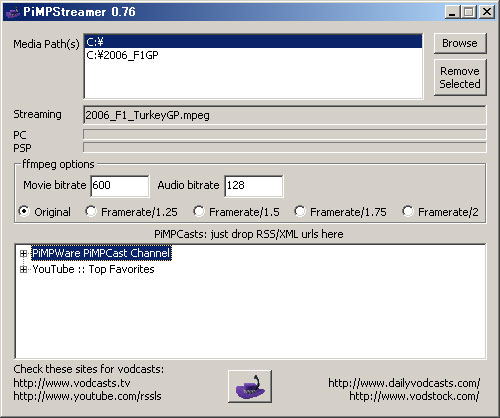The image size is (500, 418).
Task: Click the Remove Selected button
Action: (460, 77)
